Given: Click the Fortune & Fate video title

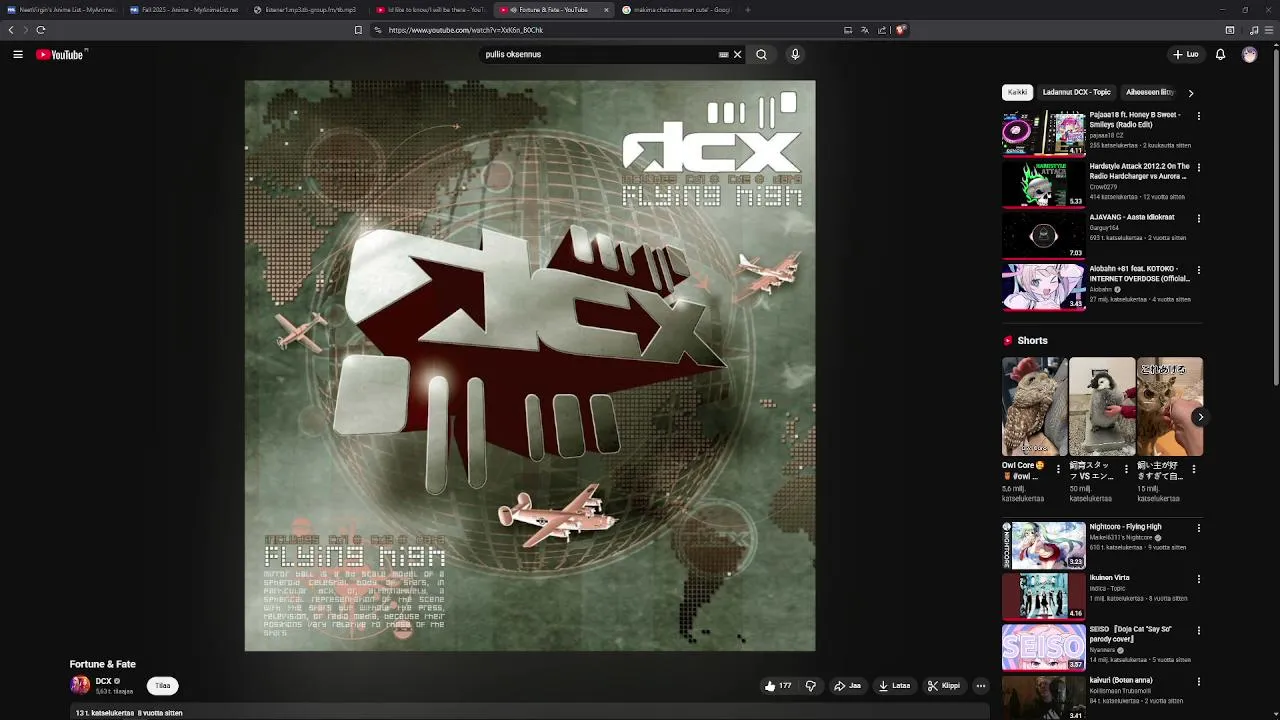Looking at the screenshot, I should 103,664.
